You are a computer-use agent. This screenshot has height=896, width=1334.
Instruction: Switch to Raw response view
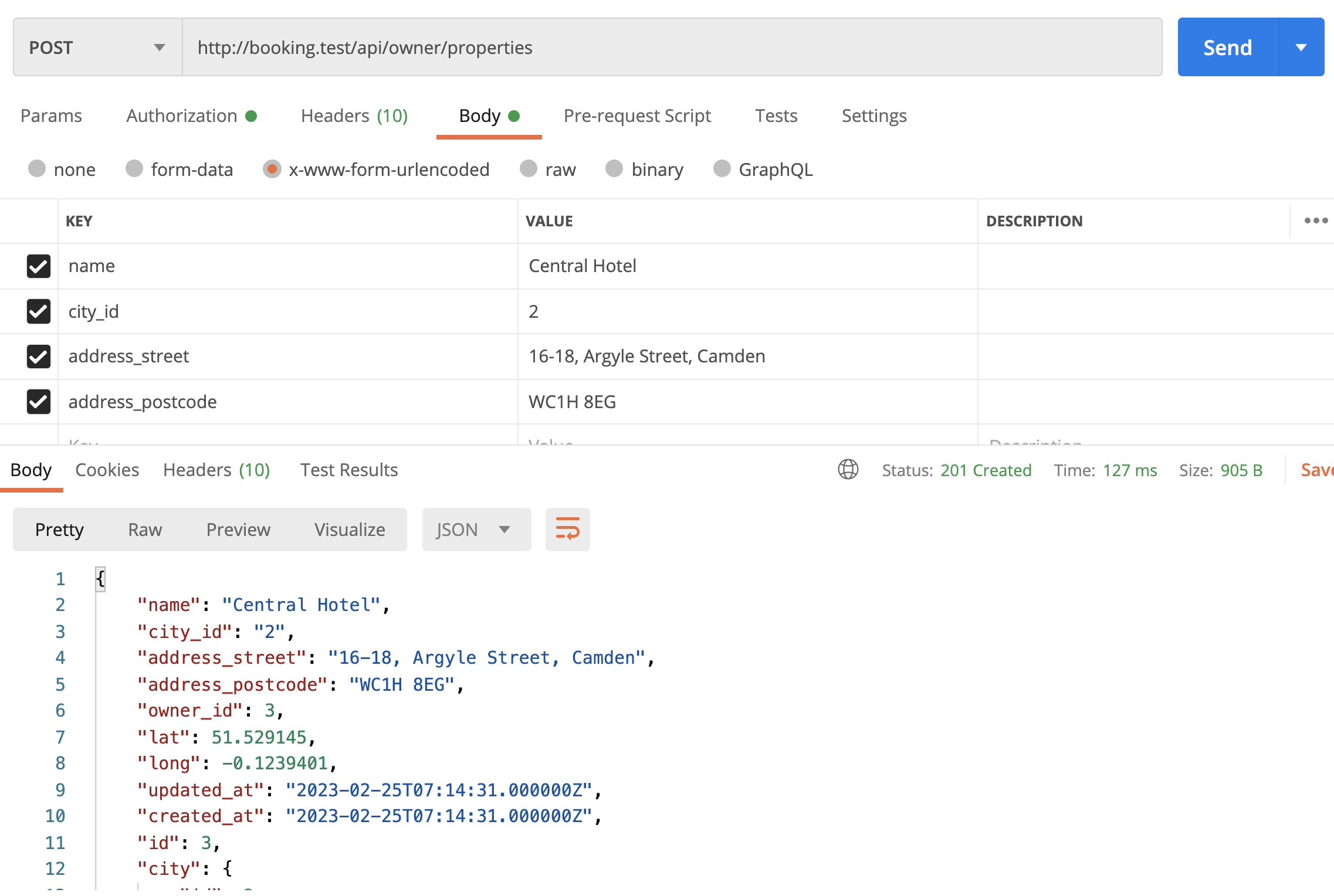point(145,530)
